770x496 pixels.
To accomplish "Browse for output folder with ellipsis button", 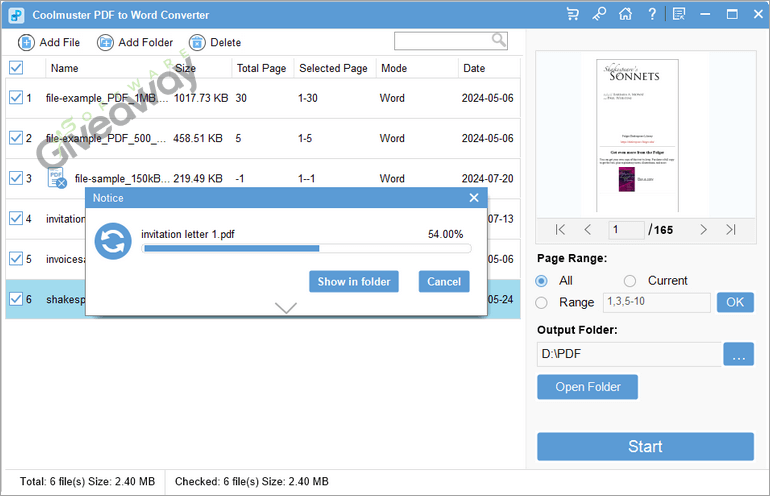I will 739,354.
